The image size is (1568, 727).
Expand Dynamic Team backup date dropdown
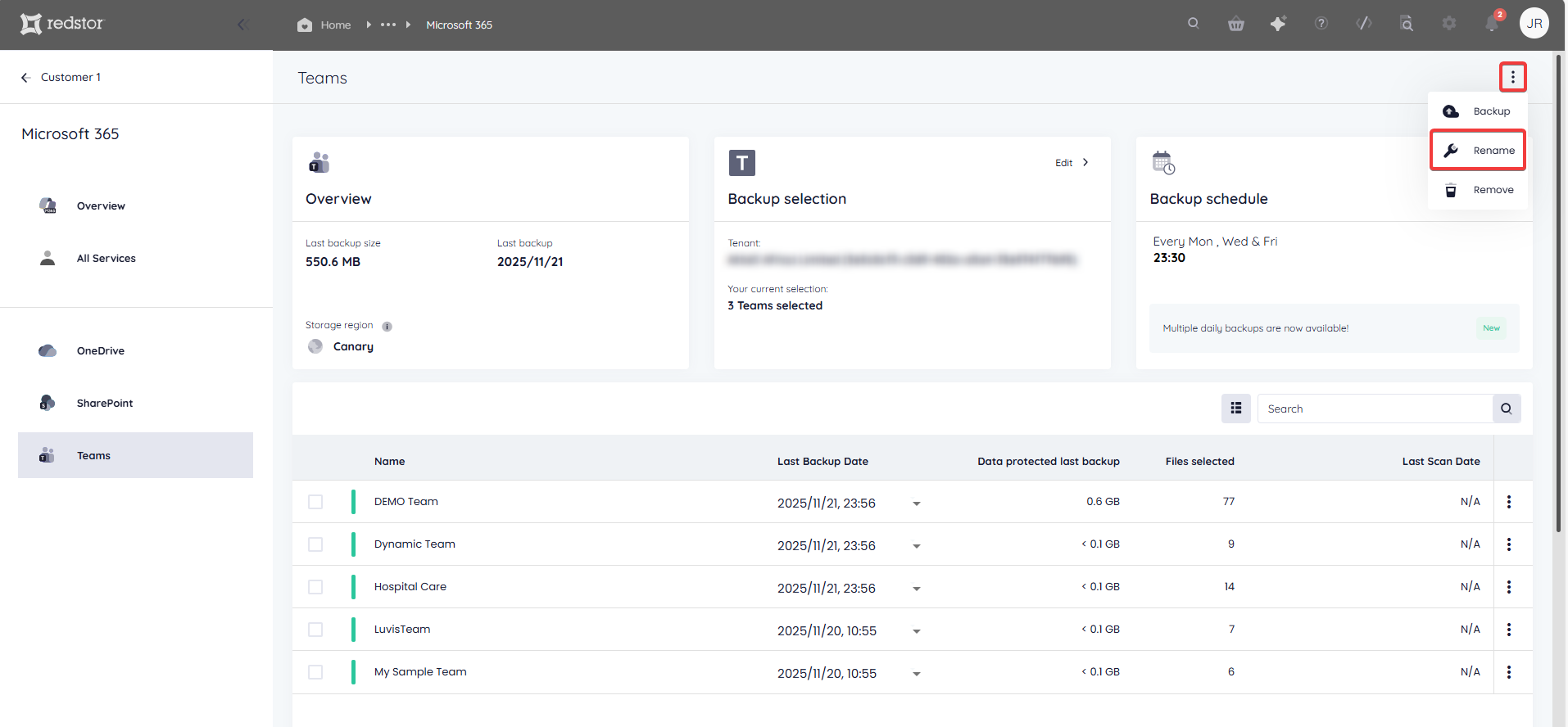coord(917,546)
